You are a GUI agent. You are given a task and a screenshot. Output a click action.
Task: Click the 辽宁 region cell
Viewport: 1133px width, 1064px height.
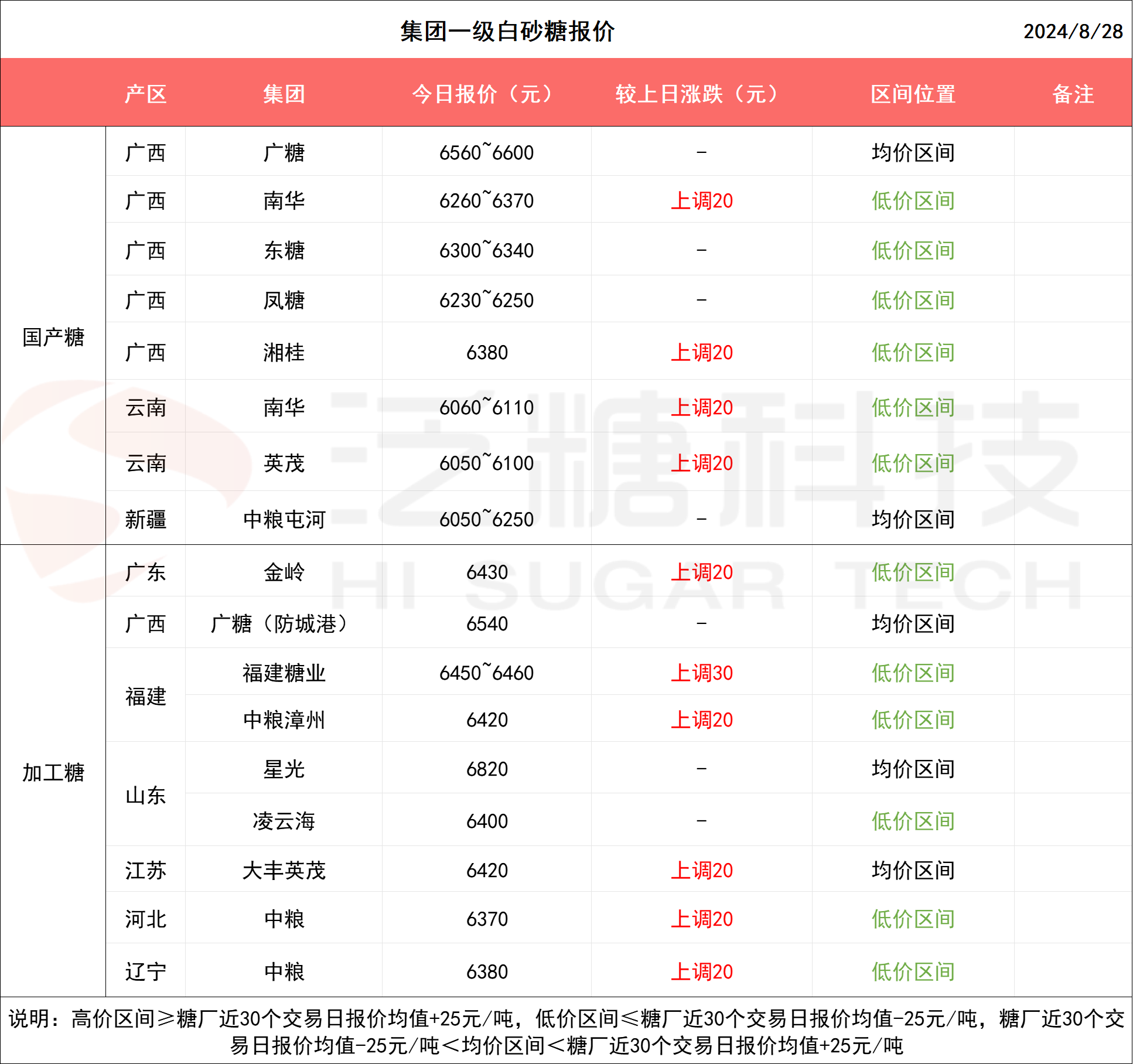click(146, 971)
